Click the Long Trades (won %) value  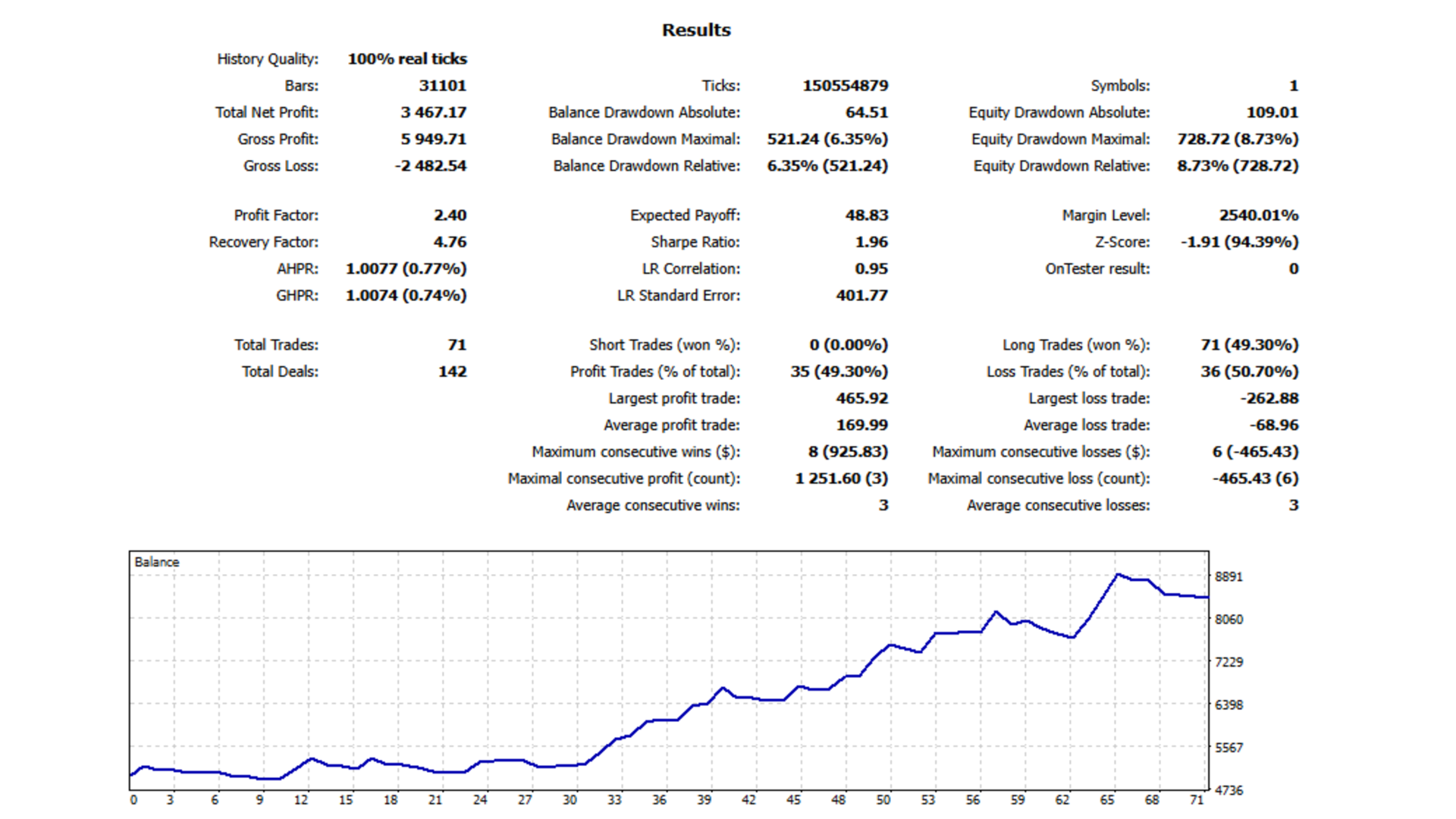(x=1249, y=345)
